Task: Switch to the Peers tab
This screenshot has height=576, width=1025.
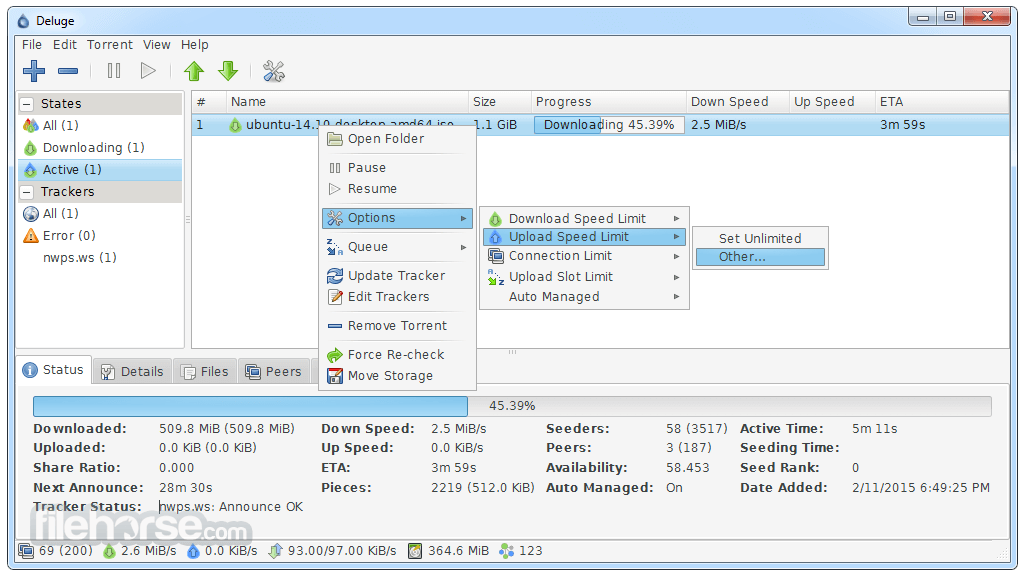Action: 274,371
